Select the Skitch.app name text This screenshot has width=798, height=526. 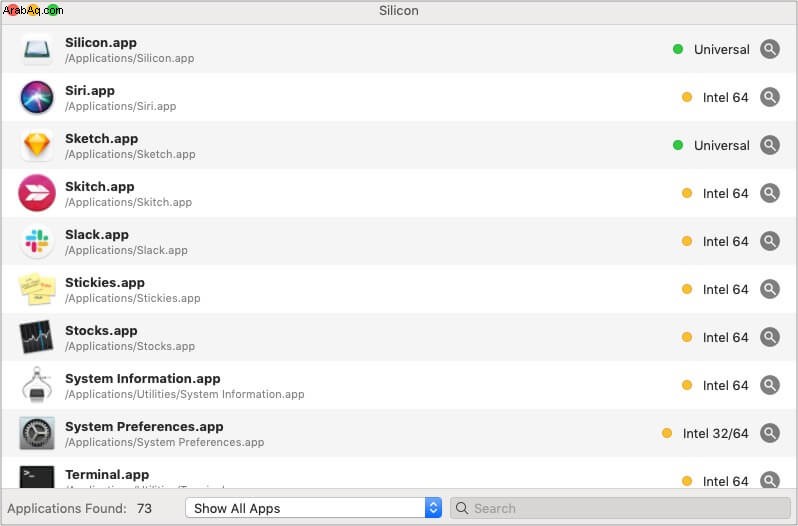coord(100,187)
